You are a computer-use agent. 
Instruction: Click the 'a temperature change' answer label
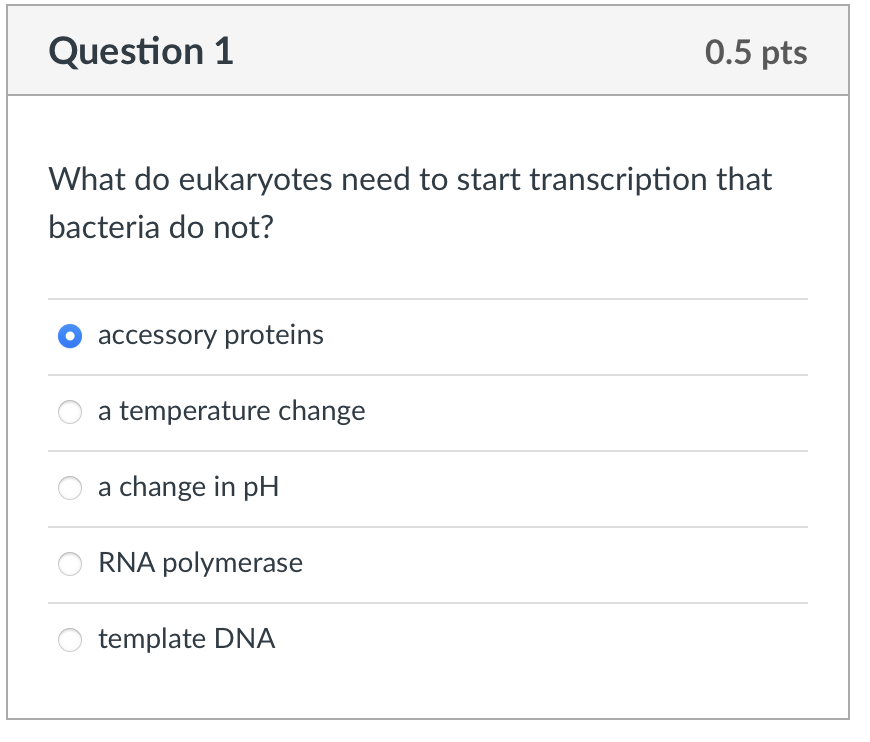[x=231, y=411]
